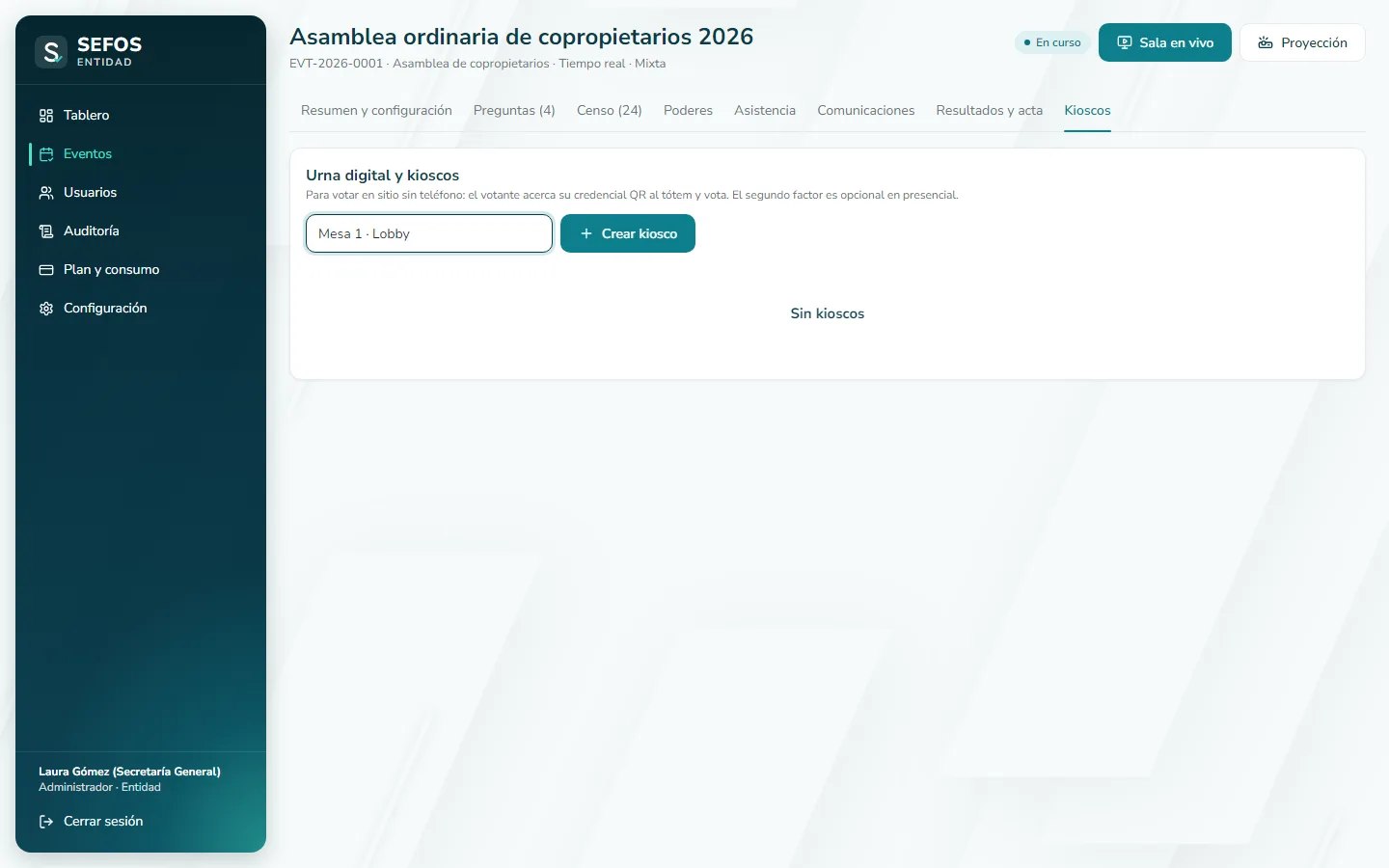Open Plan y consumo section
1389x868 pixels.
(x=141, y=270)
